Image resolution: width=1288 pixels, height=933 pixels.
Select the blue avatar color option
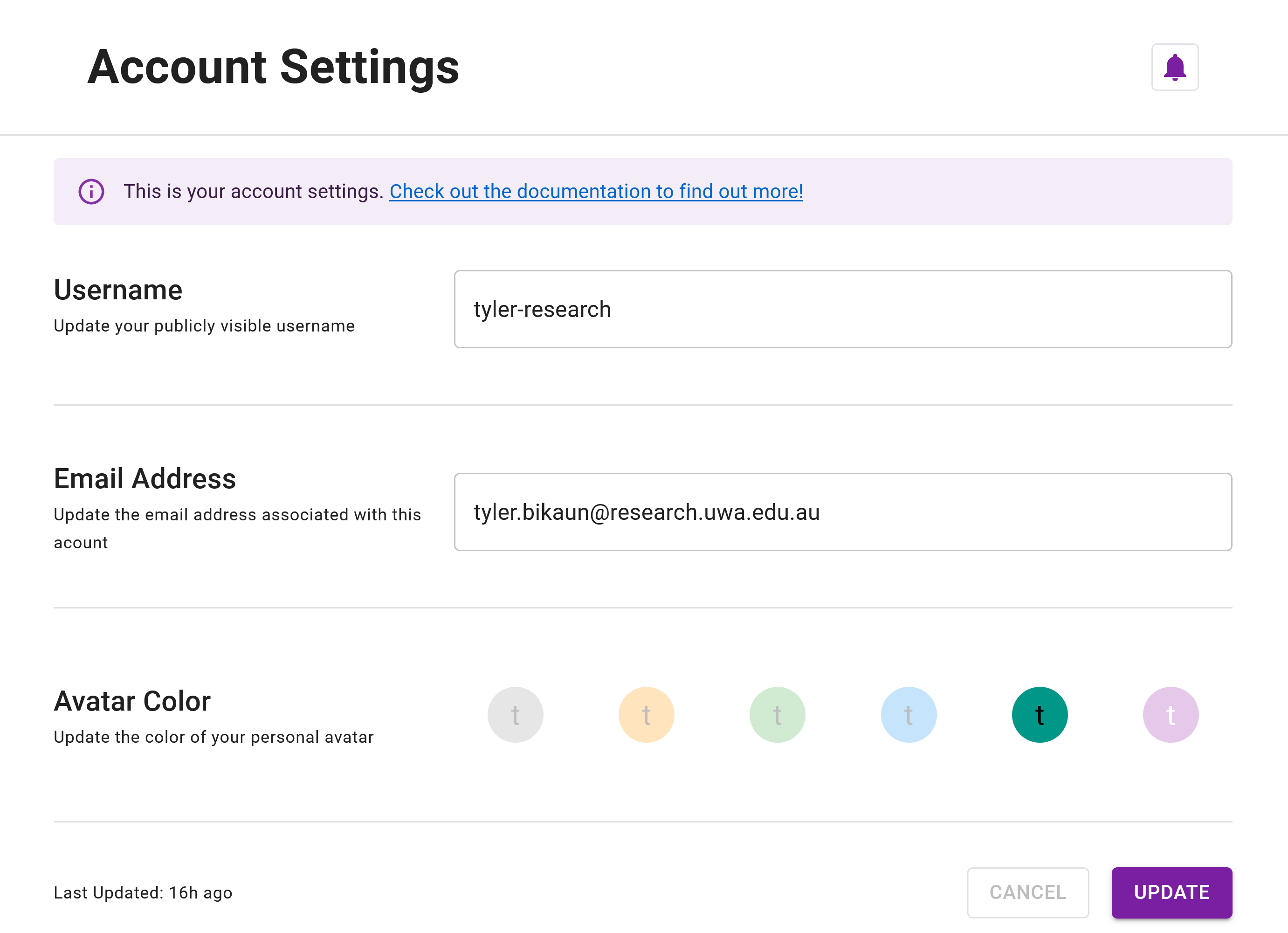pos(908,714)
